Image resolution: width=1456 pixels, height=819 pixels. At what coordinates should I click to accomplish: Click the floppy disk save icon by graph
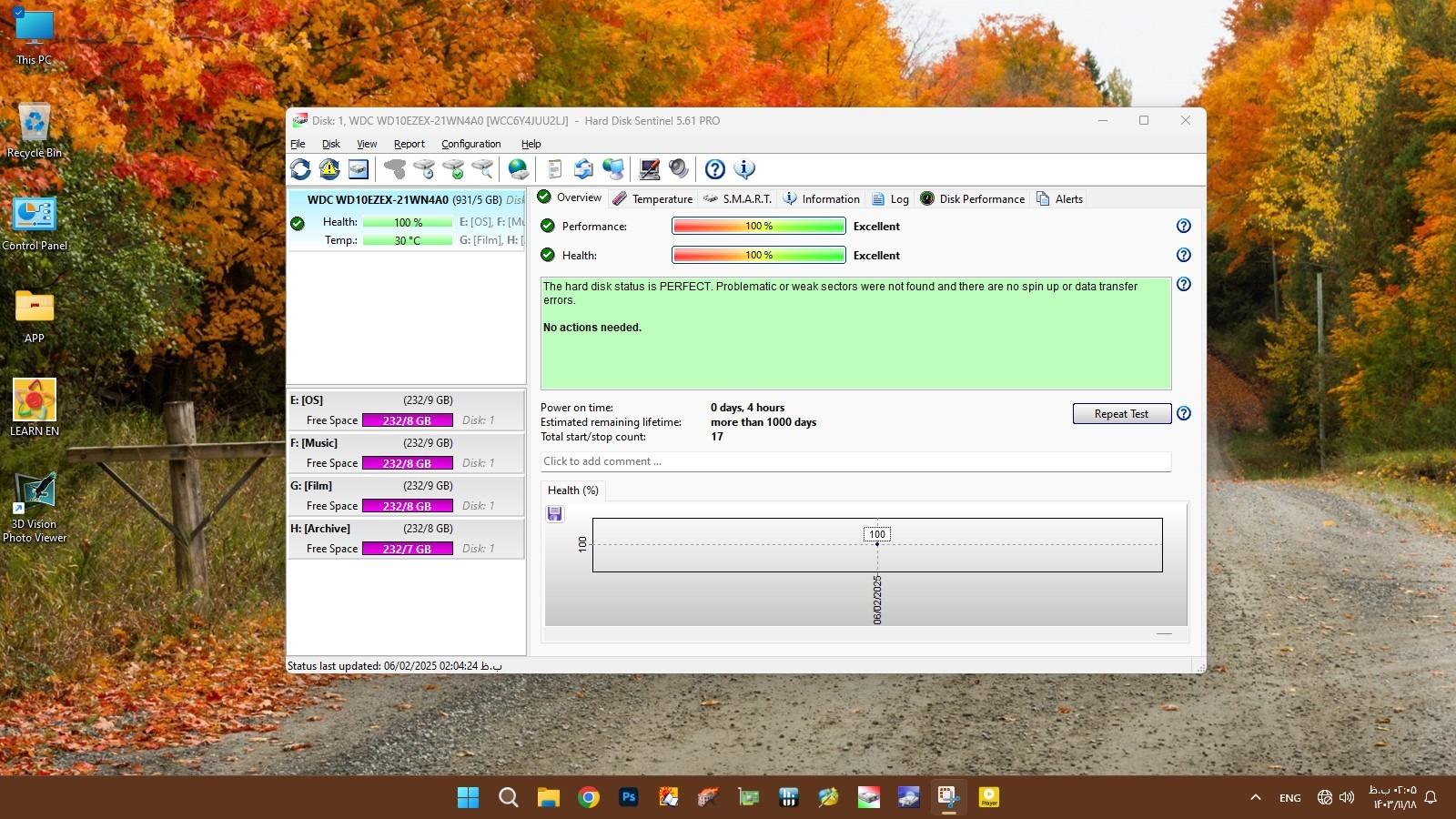554,514
